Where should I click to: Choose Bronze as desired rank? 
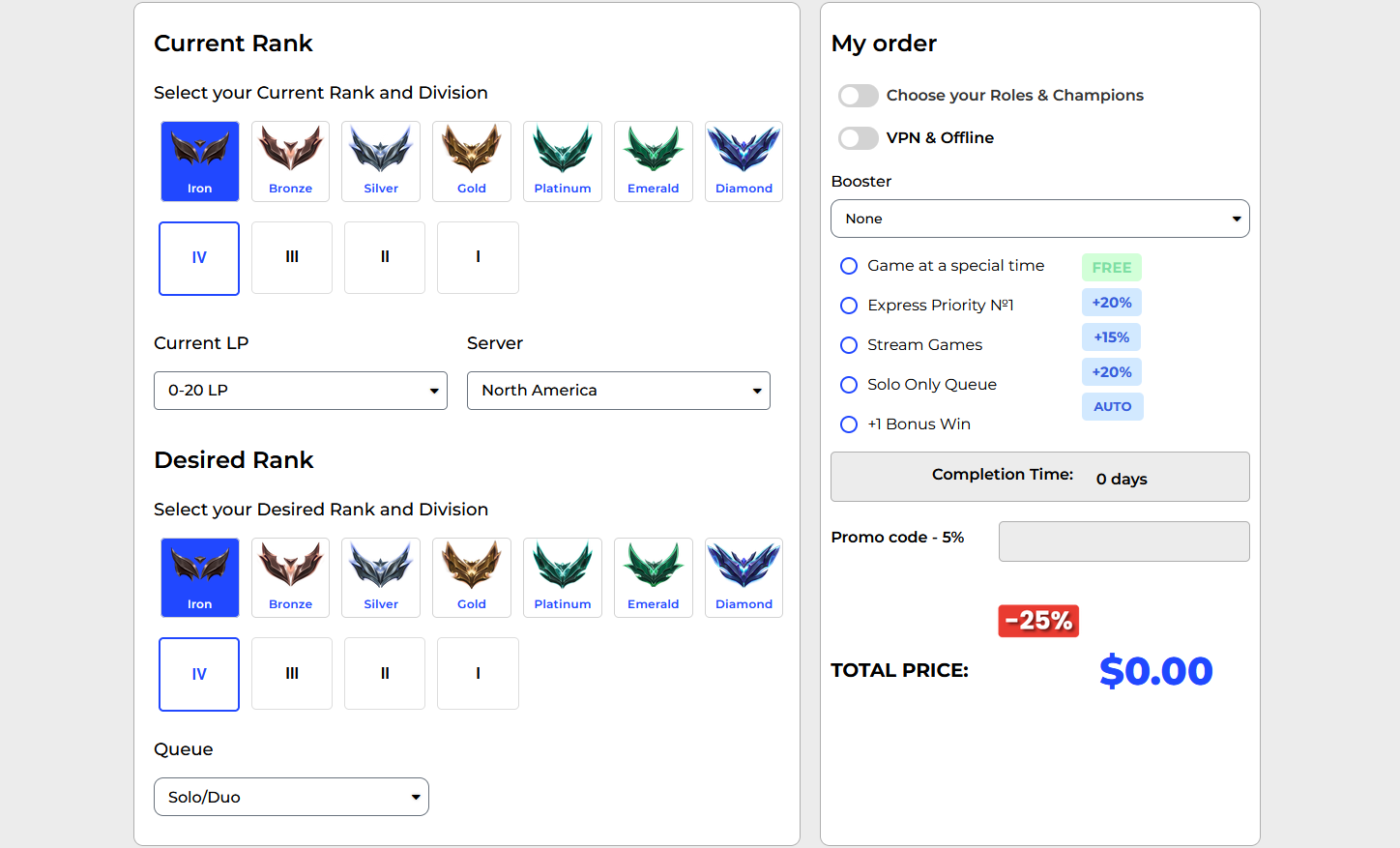(290, 577)
